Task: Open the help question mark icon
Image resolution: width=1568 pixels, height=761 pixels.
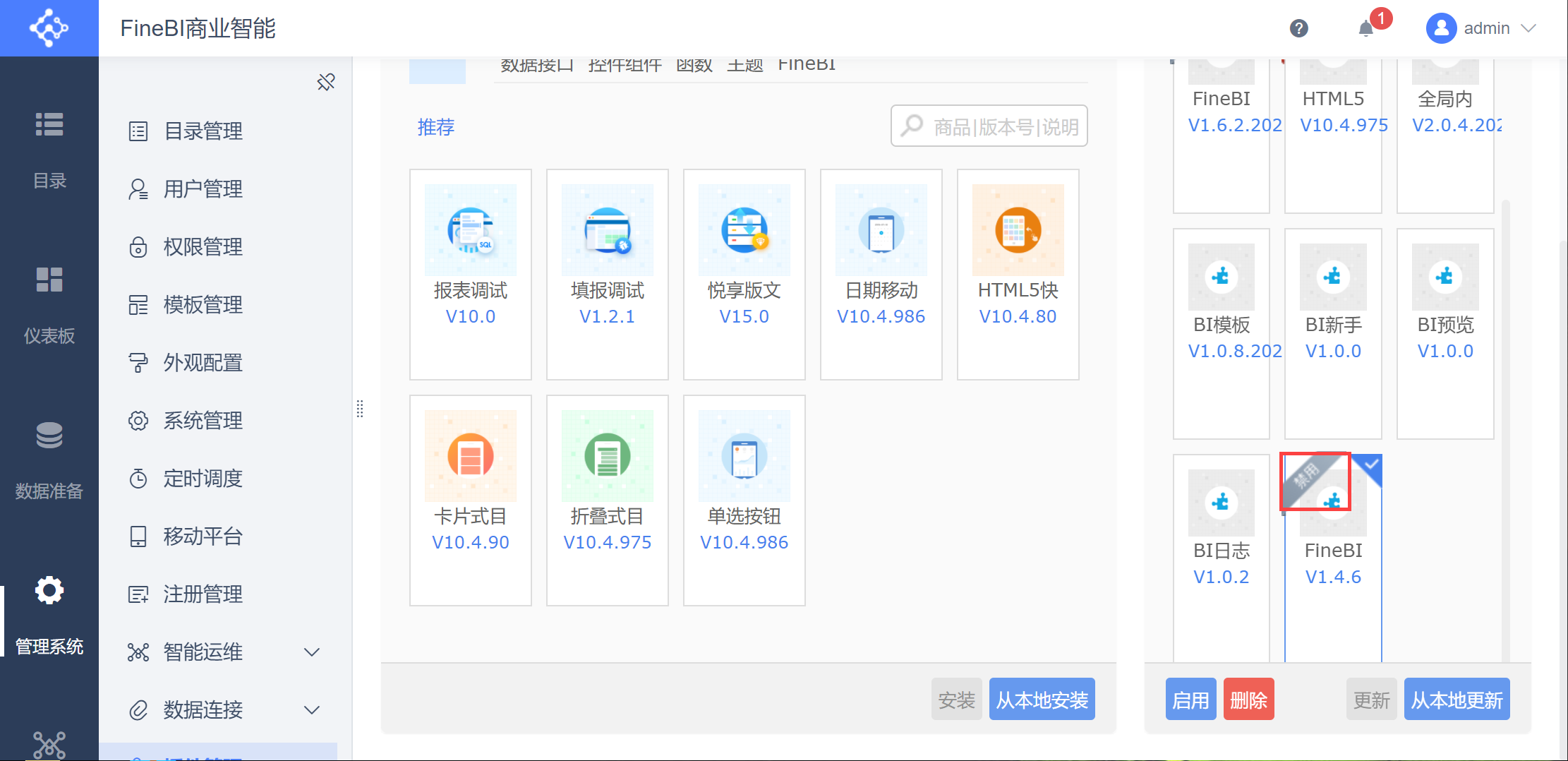Action: click(1298, 28)
